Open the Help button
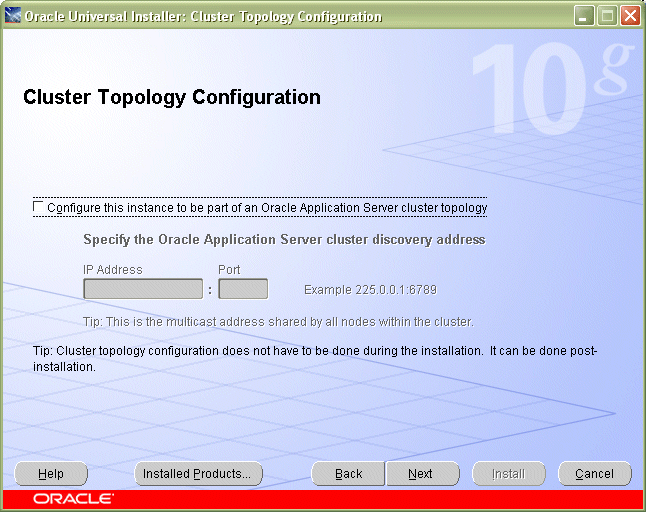646x512 pixels. [x=51, y=474]
